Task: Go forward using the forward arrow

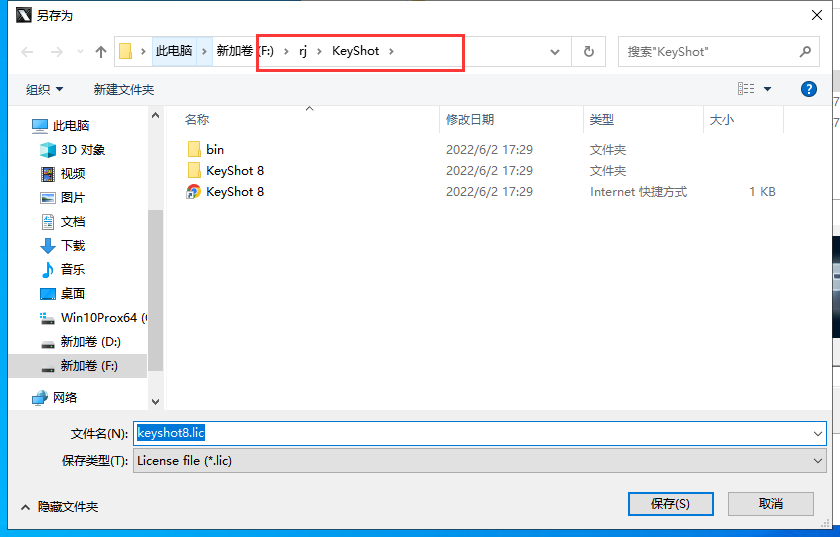Action: click(x=56, y=52)
